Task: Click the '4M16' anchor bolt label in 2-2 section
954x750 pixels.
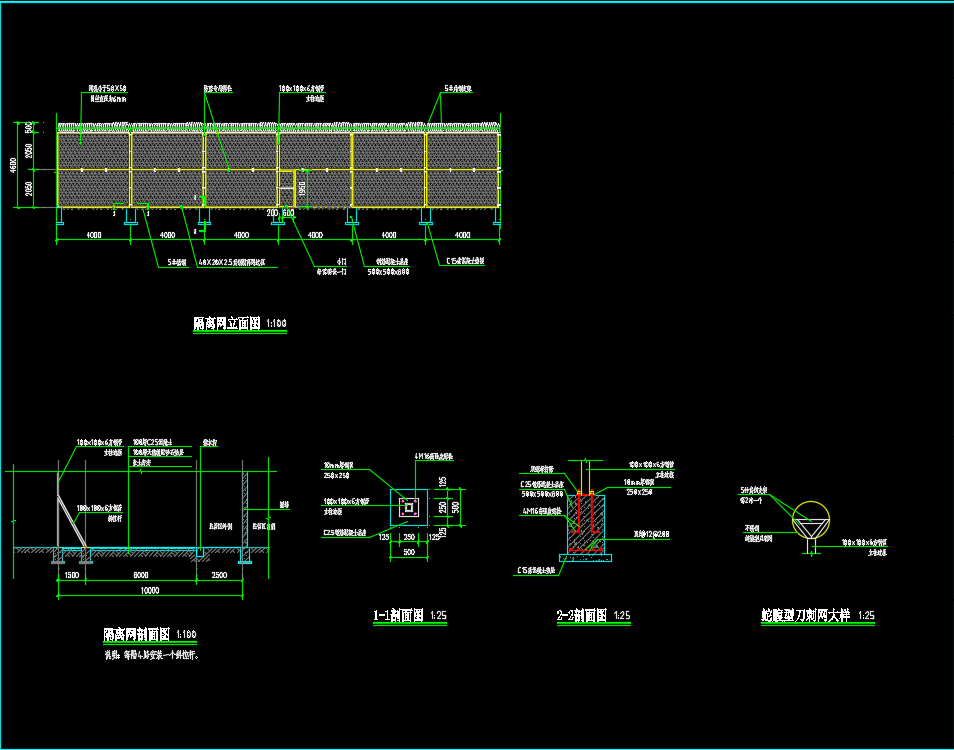Action: coord(543,512)
